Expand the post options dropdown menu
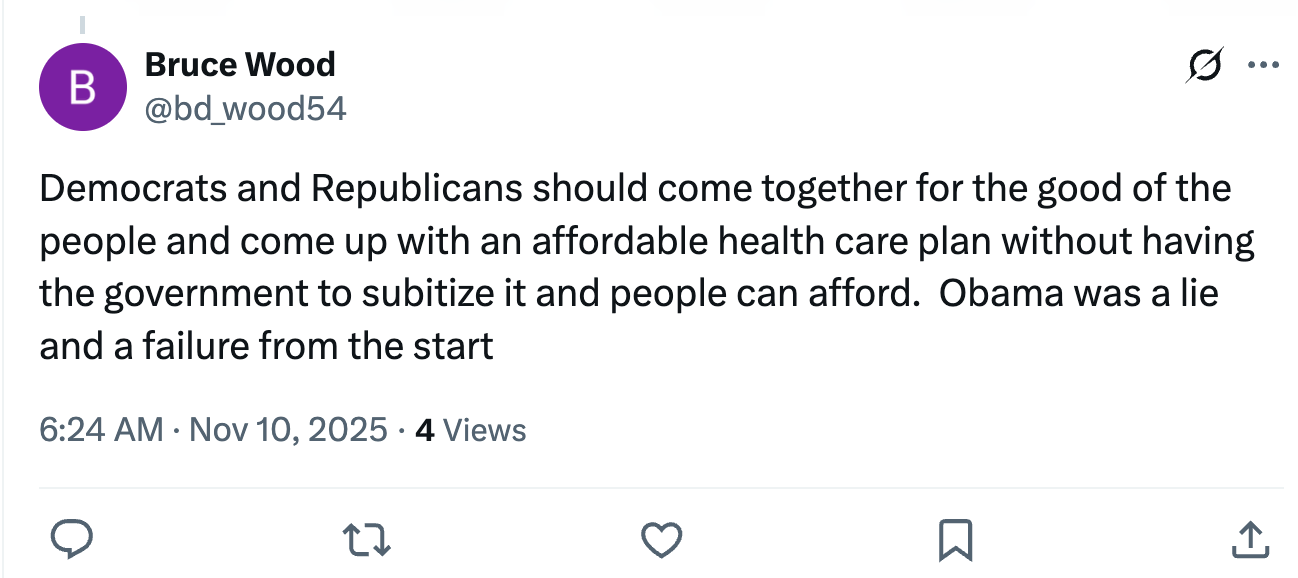The image size is (1298, 578). (1265, 63)
